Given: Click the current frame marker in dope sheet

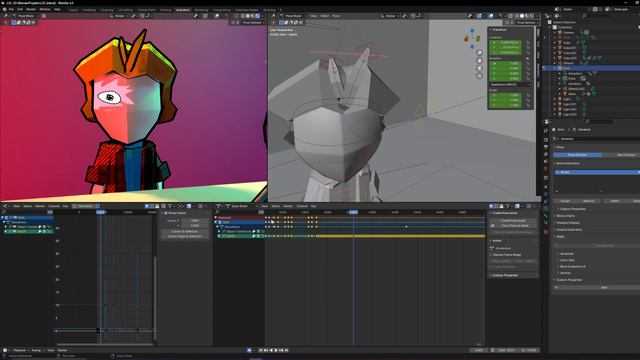Looking at the screenshot, I should (353, 212).
